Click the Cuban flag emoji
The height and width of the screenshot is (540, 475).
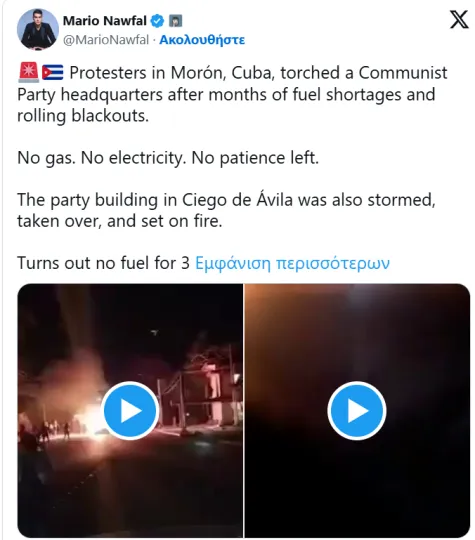(53, 73)
